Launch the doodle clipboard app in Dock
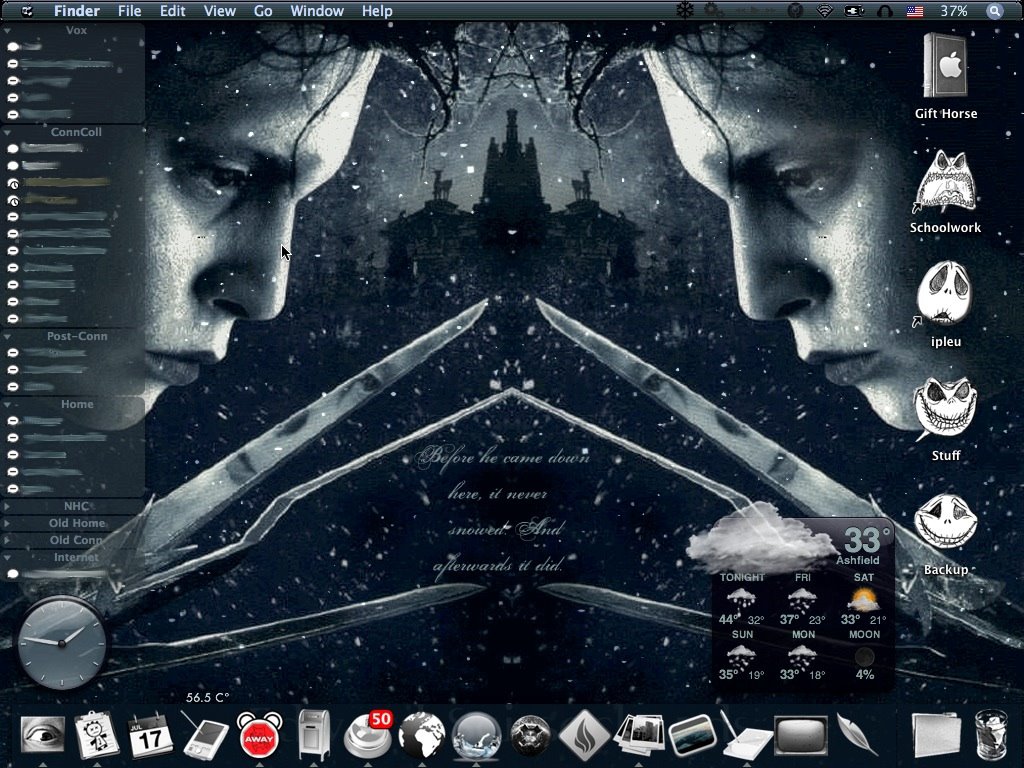 (x=97, y=734)
